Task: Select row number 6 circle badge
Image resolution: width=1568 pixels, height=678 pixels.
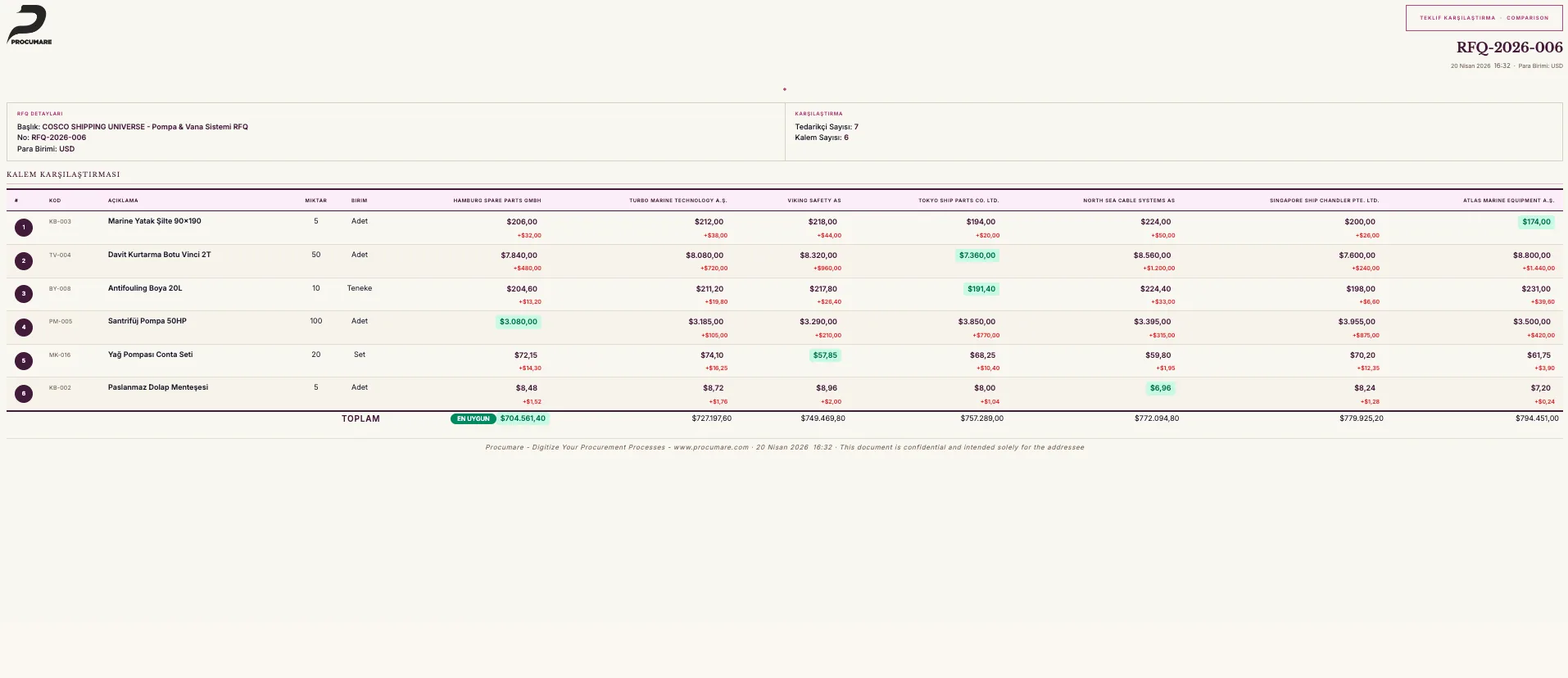Action: [24, 394]
